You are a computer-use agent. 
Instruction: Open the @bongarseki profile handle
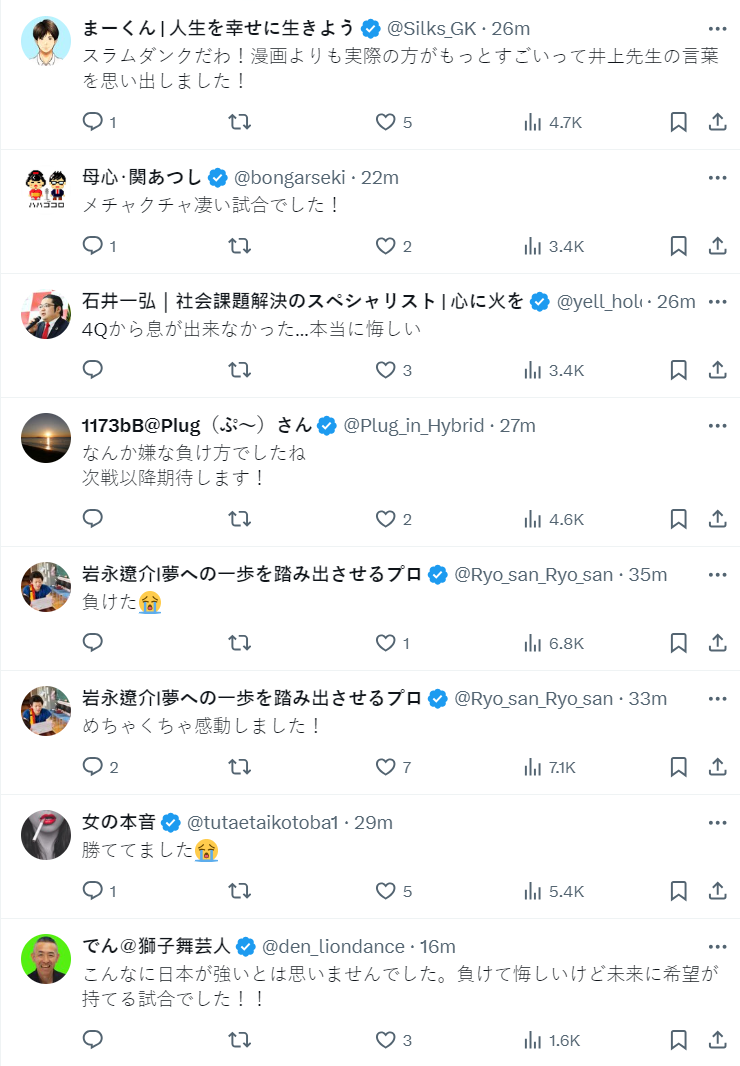(x=289, y=178)
